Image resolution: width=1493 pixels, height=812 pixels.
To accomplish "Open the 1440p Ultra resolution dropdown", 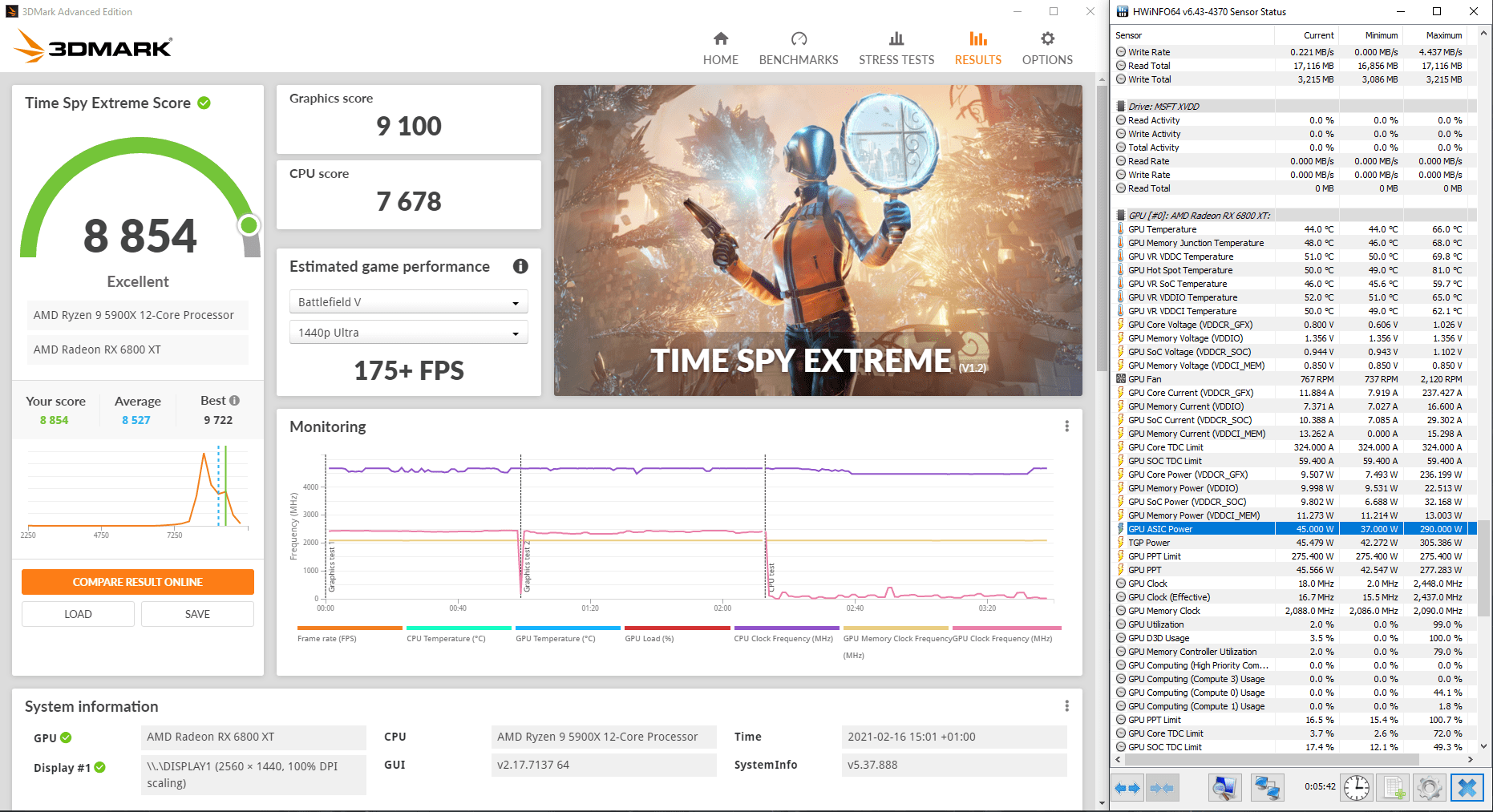I will pyautogui.click(x=409, y=333).
